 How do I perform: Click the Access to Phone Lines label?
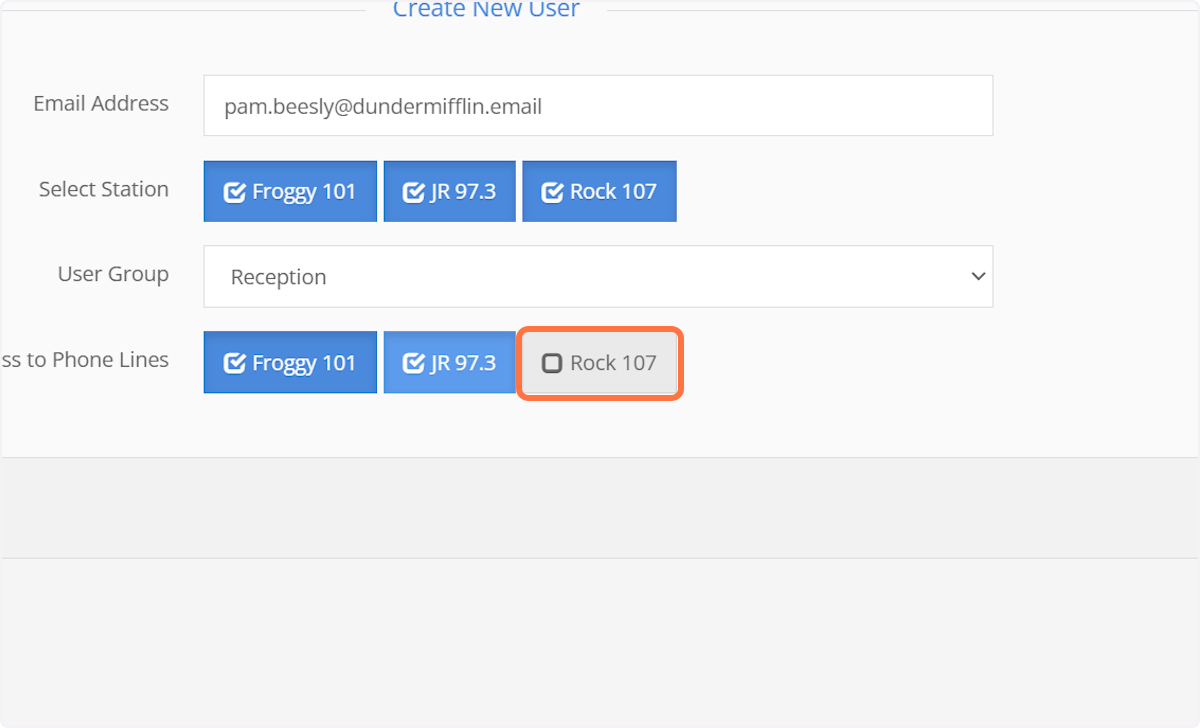pos(84,360)
